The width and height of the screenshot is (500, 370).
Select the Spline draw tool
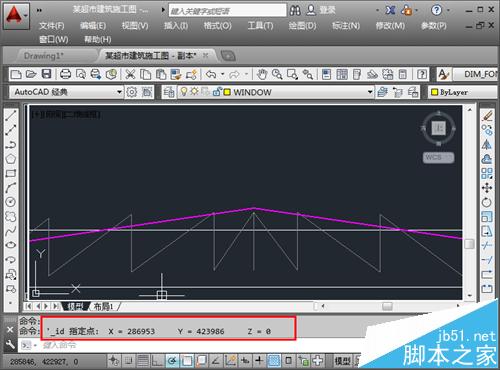(x=11, y=231)
